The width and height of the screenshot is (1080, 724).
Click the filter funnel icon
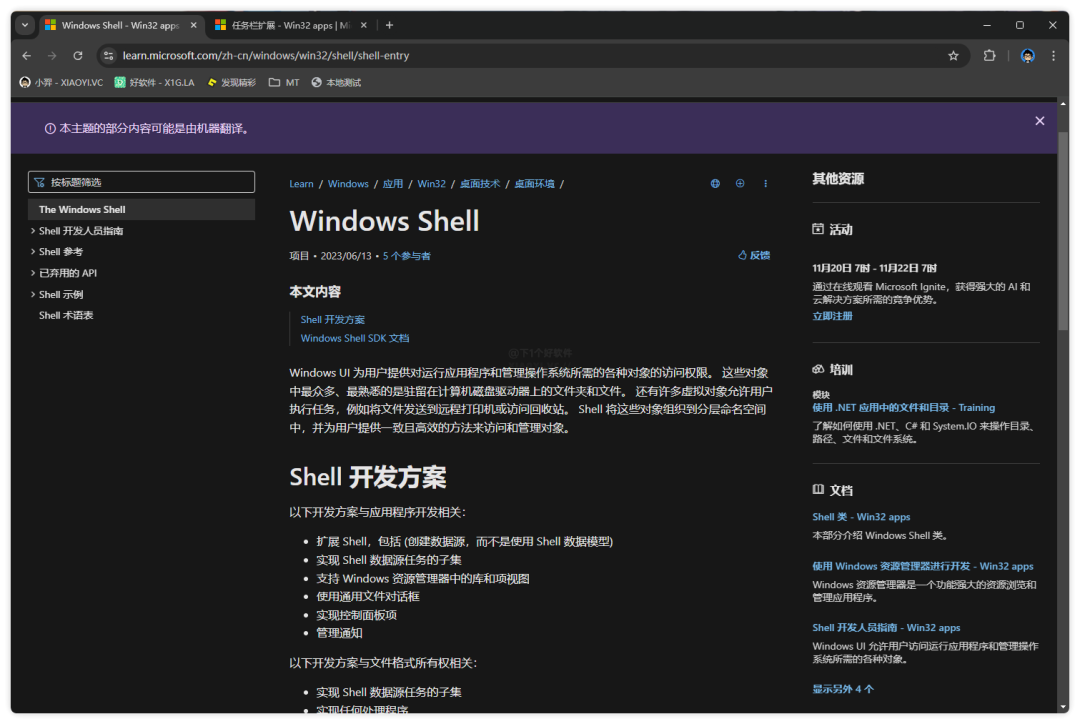(x=39, y=183)
